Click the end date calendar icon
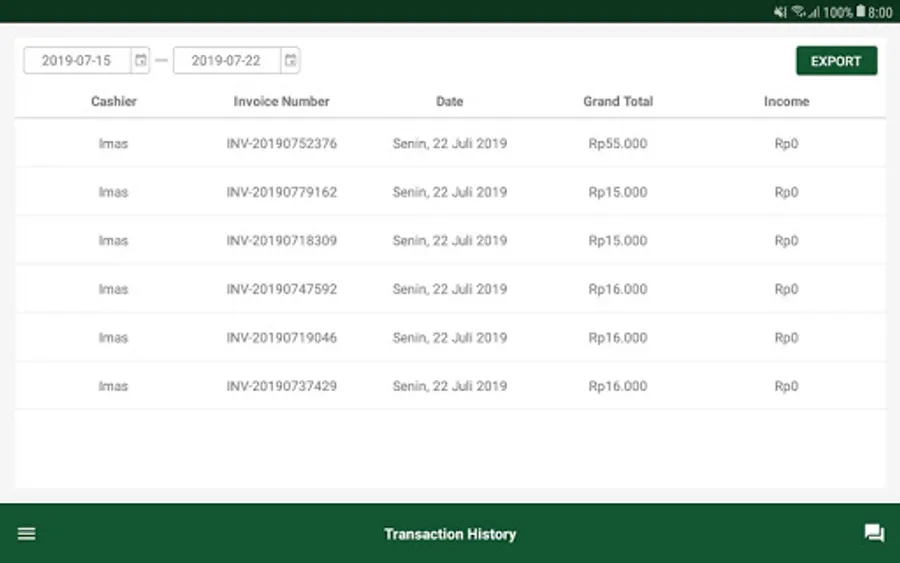This screenshot has width=900, height=563. [290, 61]
